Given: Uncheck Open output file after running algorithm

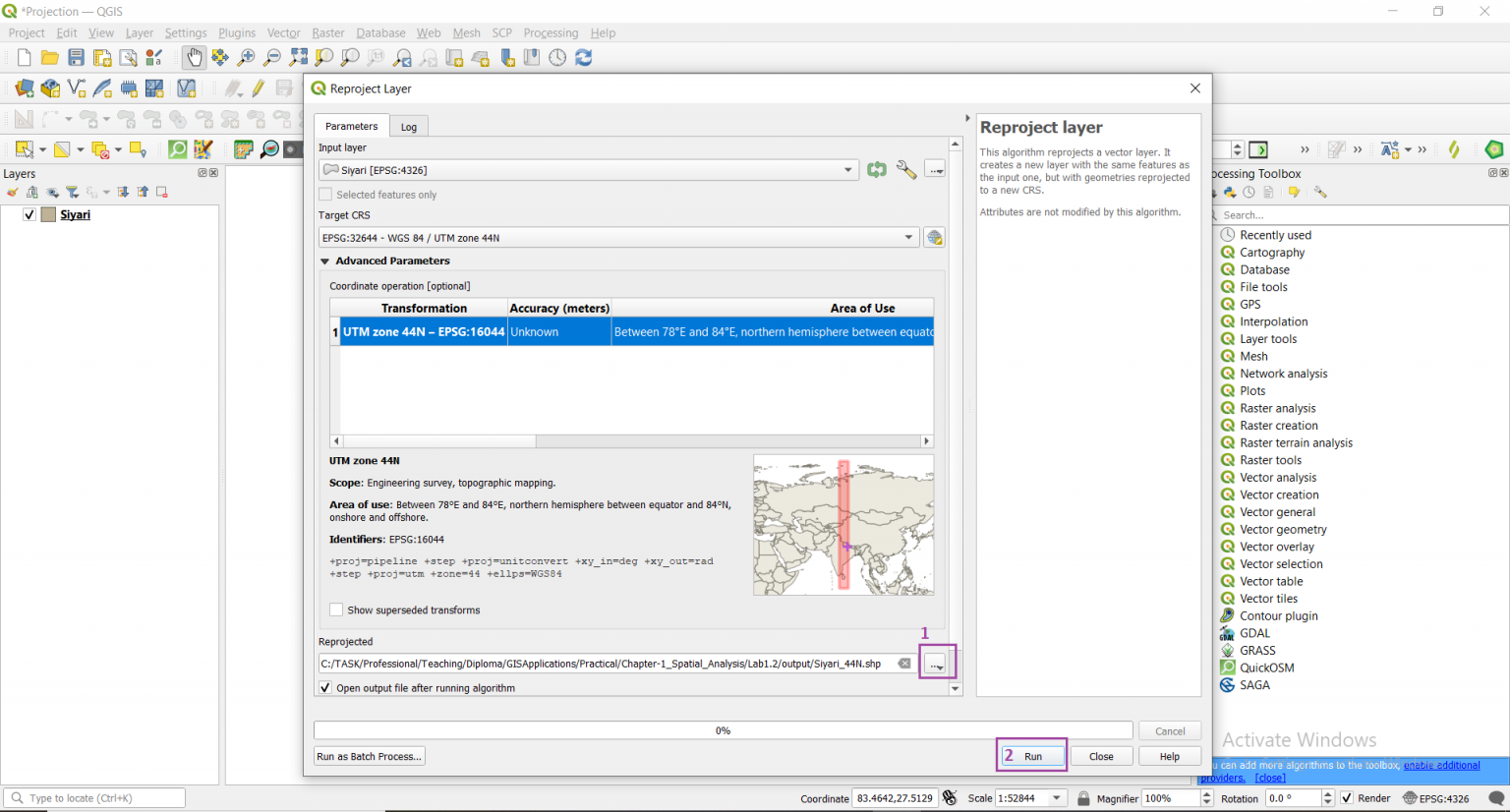Looking at the screenshot, I should (x=324, y=687).
